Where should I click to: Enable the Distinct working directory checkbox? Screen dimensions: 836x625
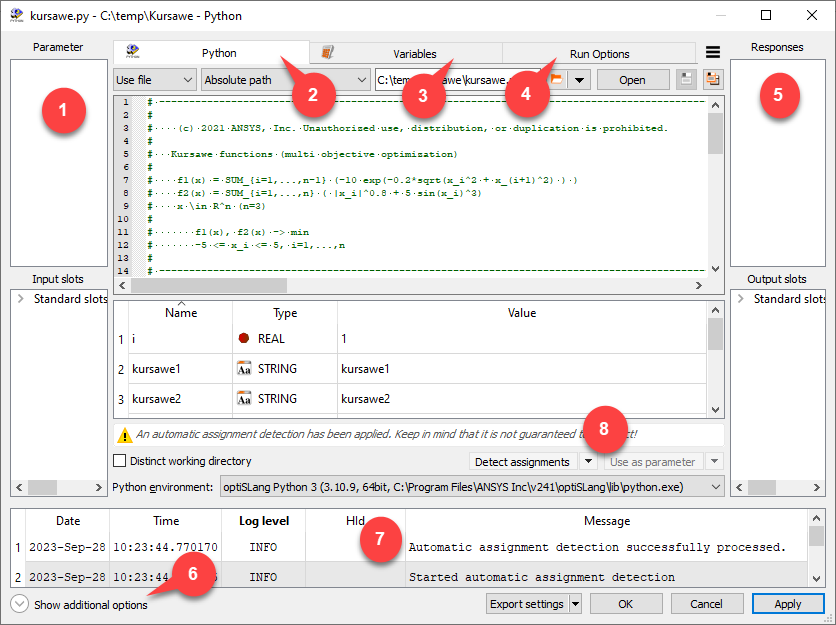point(120,461)
